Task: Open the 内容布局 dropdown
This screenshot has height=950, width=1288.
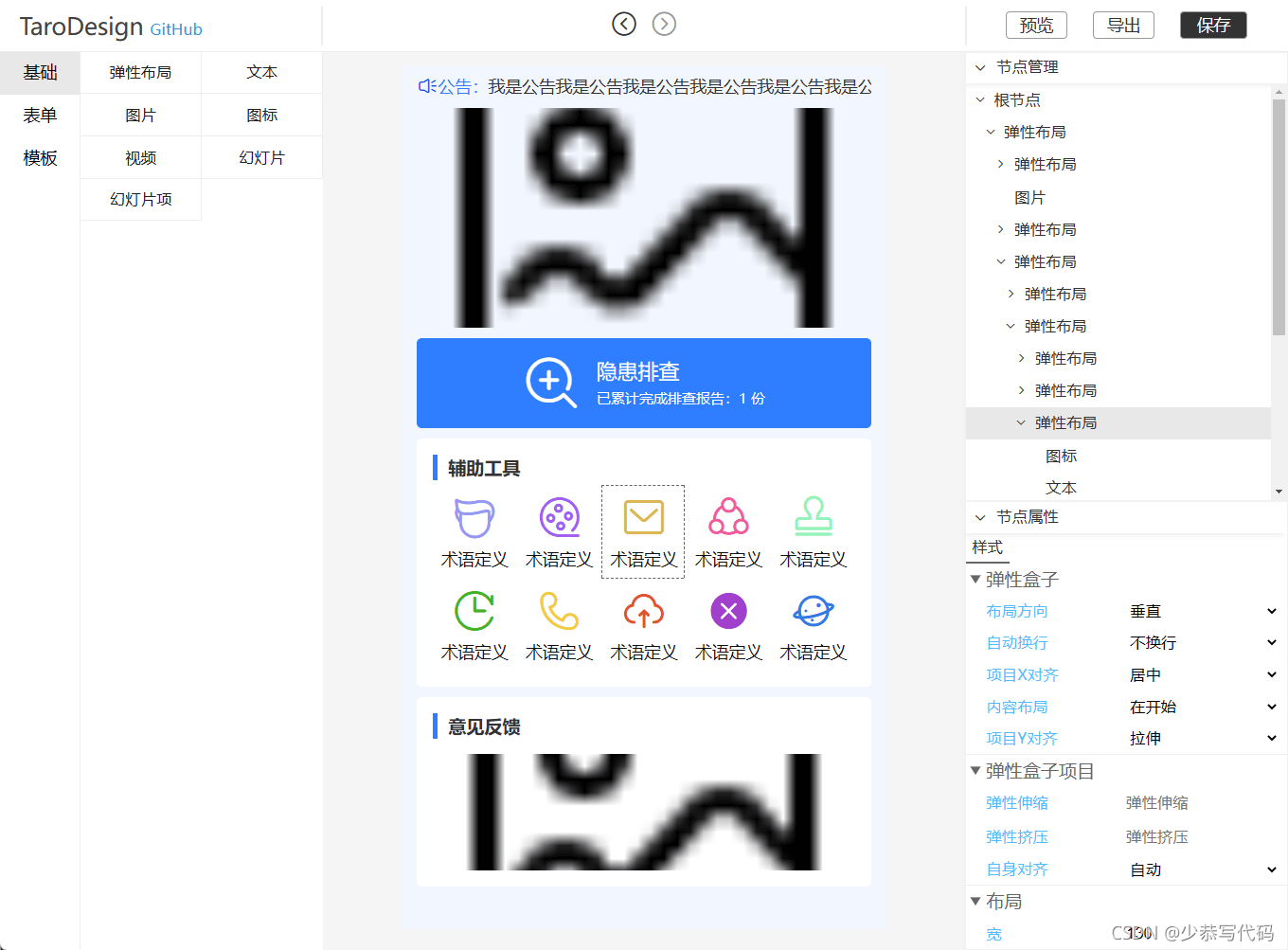Action: tap(1203, 708)
